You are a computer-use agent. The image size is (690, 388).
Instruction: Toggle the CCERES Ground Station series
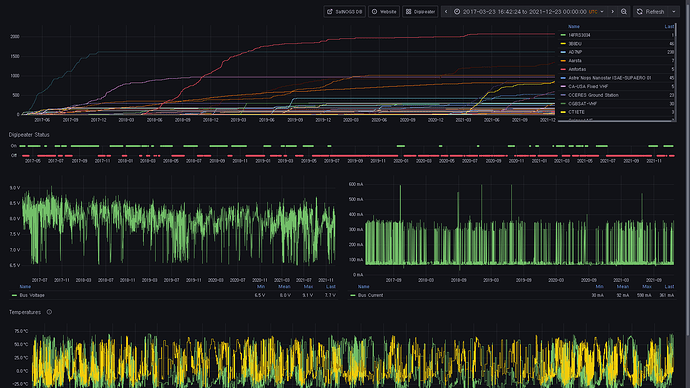[593, 95]
